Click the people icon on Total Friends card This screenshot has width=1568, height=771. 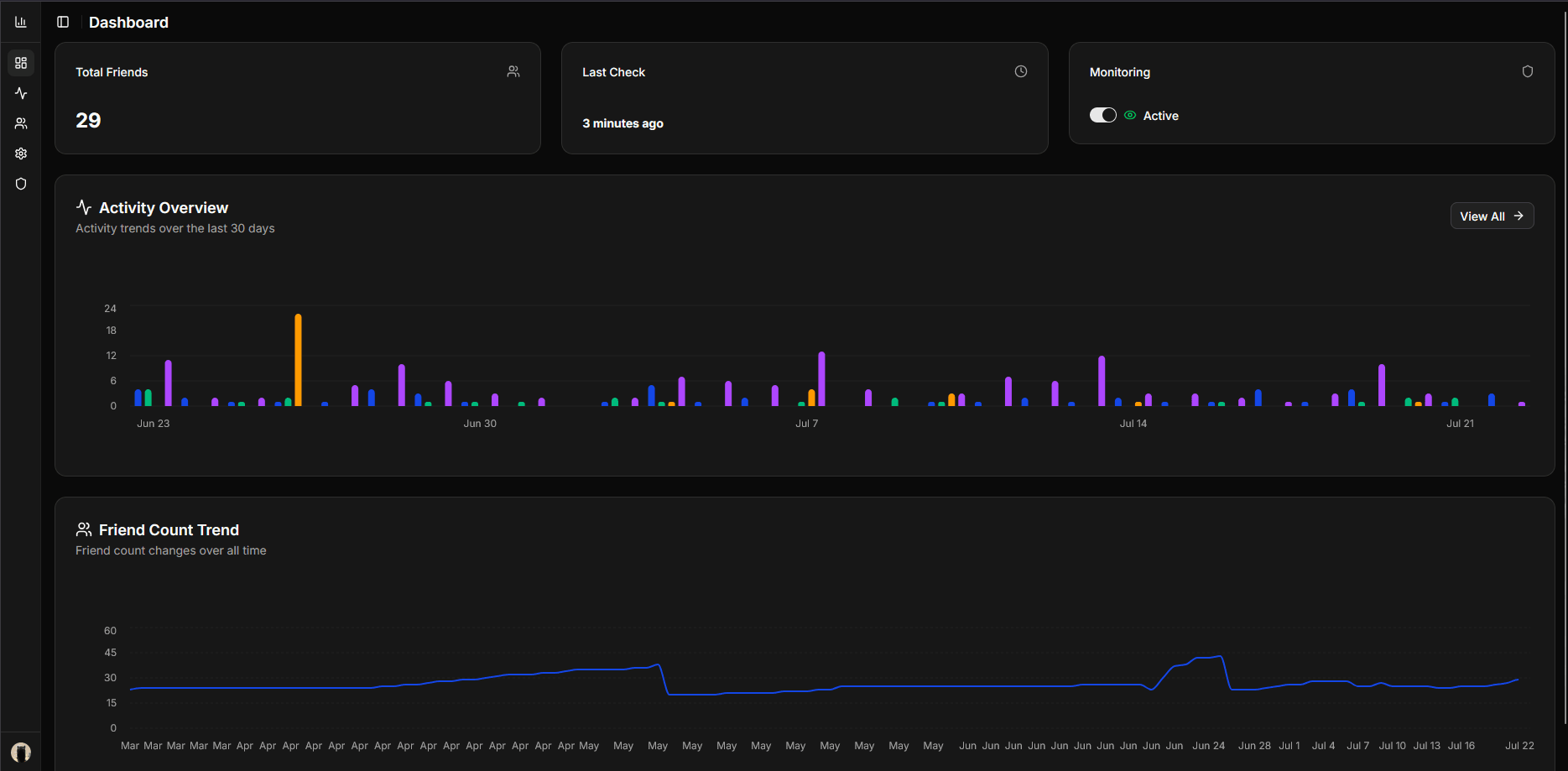click(x=513, y=71)
